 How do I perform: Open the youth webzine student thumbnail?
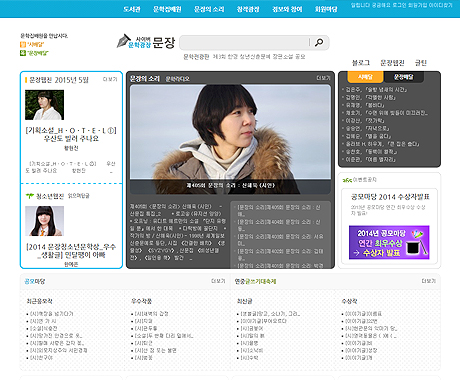point(44,221)
